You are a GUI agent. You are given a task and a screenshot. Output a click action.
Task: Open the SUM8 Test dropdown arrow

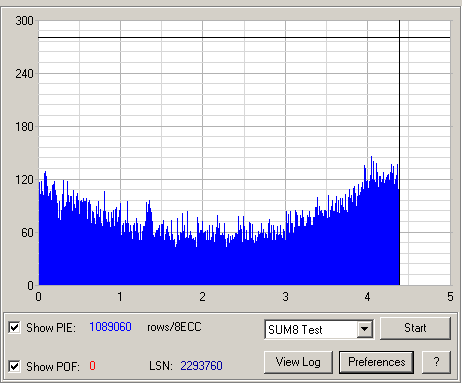pos(365,329)
